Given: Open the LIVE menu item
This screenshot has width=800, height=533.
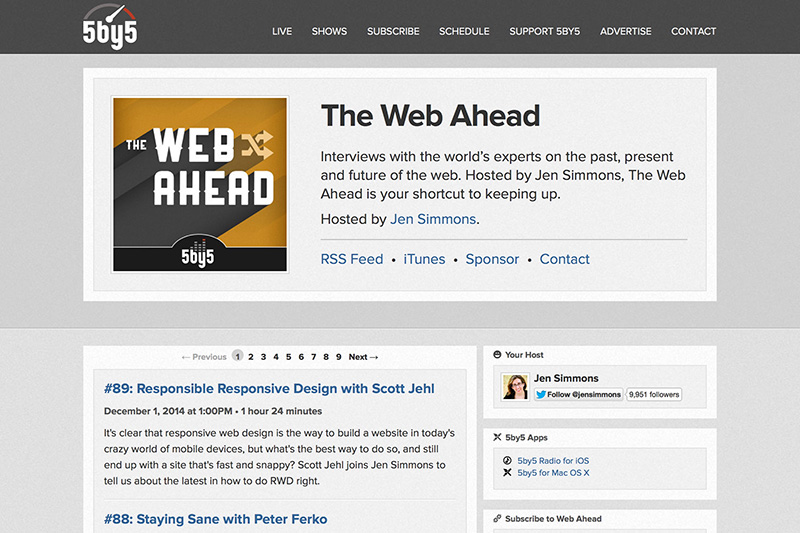Looking at the screenshot, I should click(282, 31).
